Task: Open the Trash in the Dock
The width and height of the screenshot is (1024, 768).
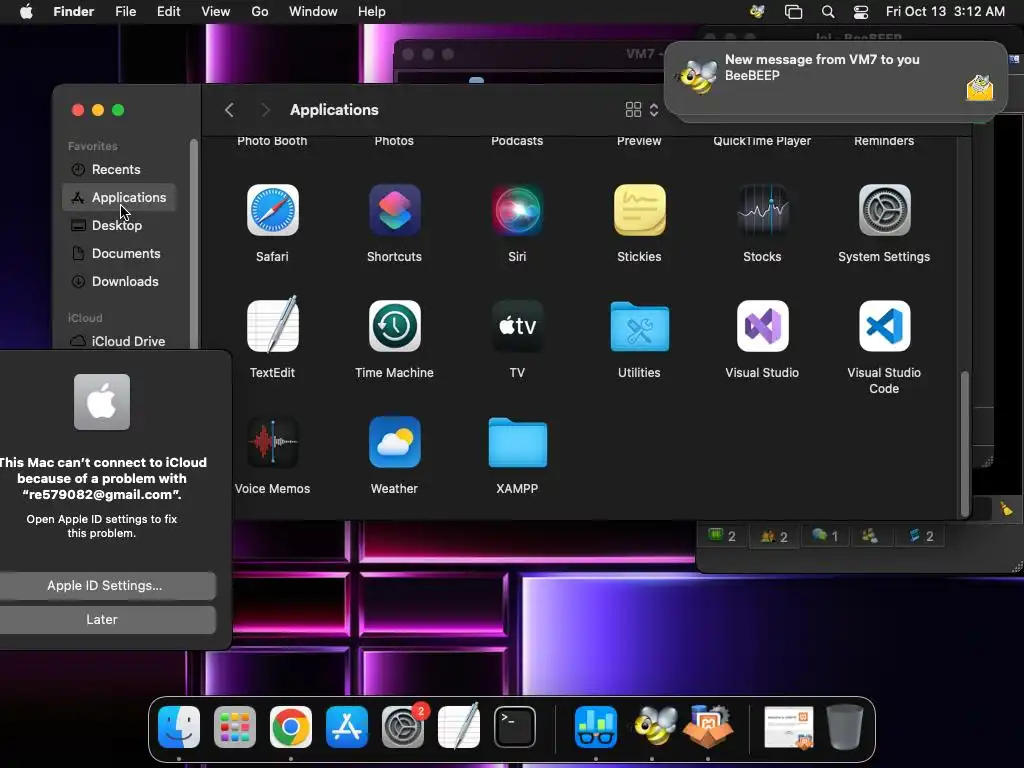Action: pyautogui.click(x=844, y=727)
